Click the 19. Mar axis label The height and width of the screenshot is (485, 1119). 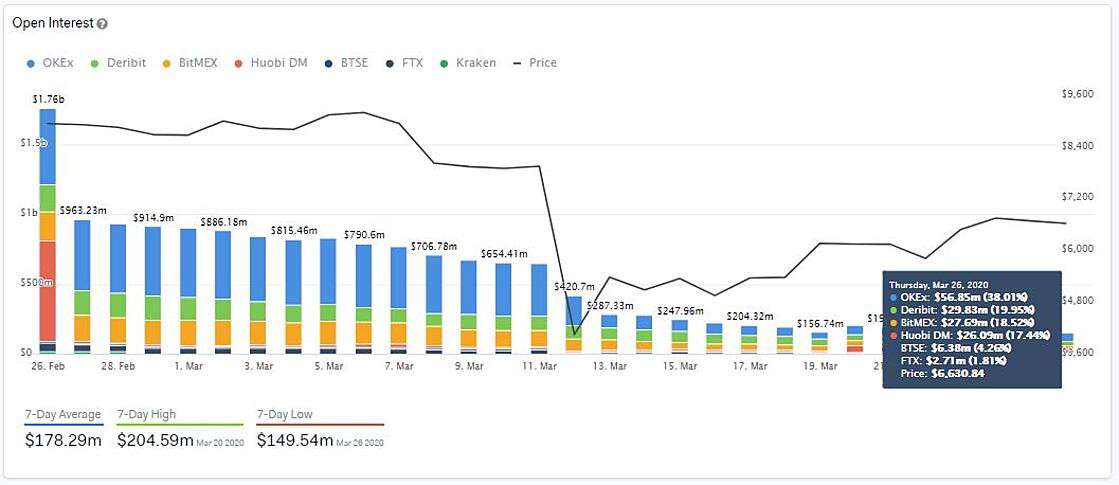820,366
